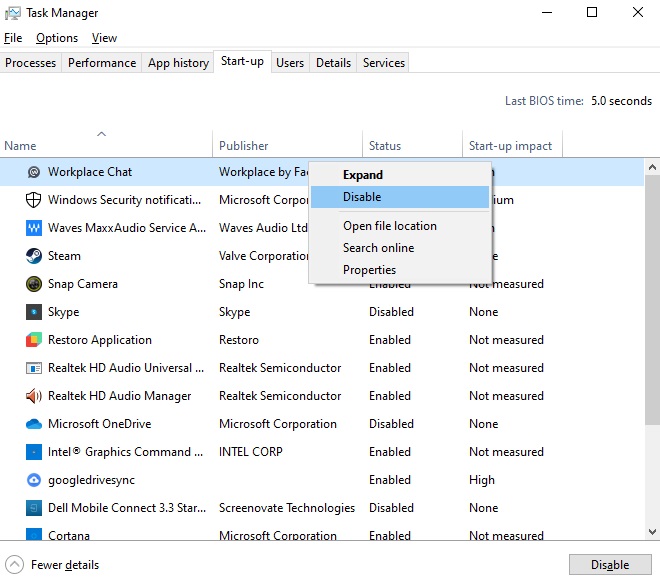
Task: Sort list by Publisher column header
Action: tap(287, 144)
